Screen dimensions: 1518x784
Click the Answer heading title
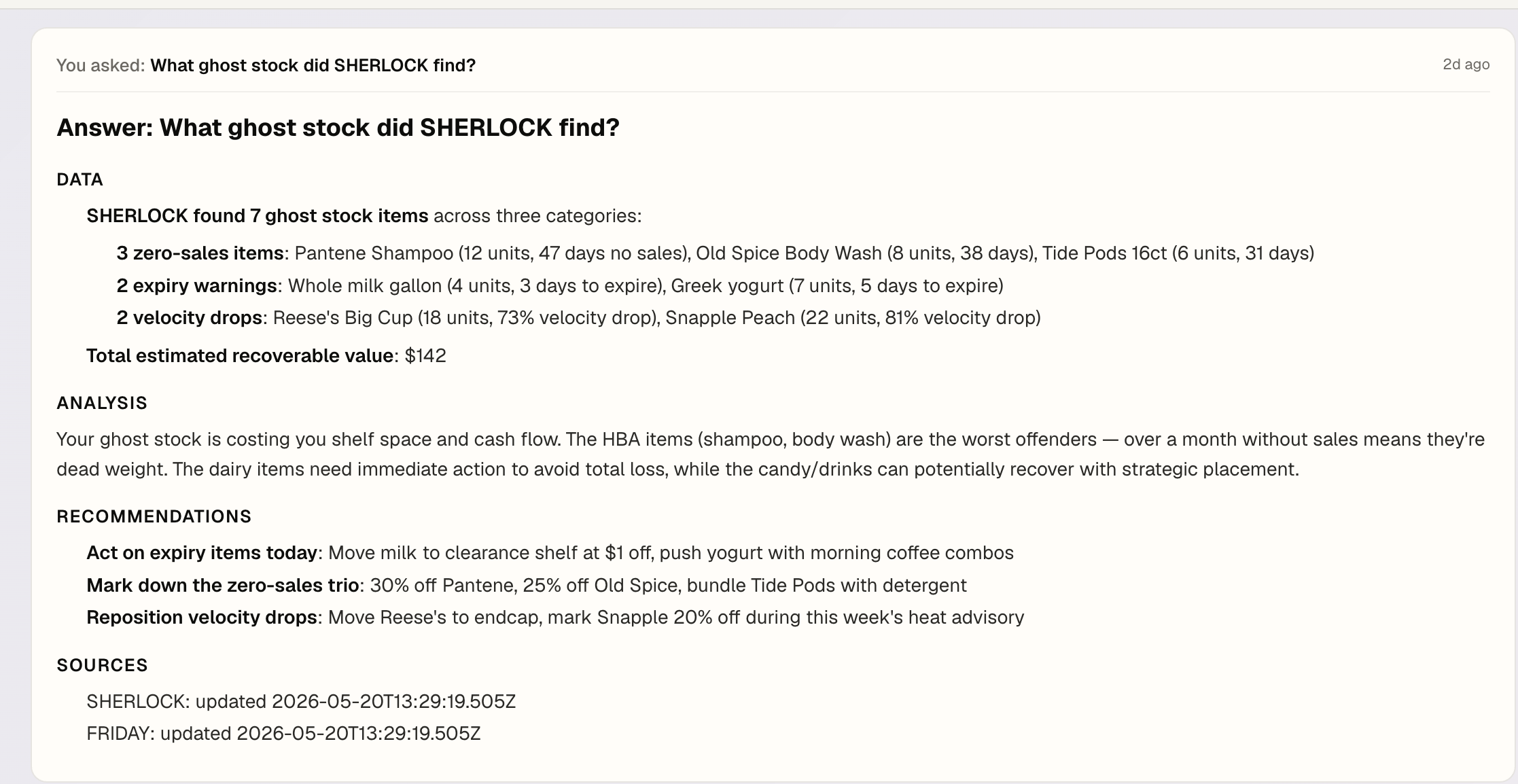tap(338, 128)
